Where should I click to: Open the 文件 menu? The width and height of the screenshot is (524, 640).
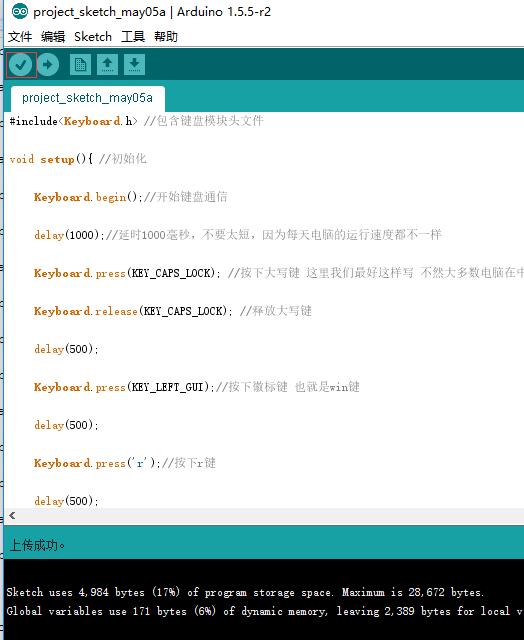[20, 37]
